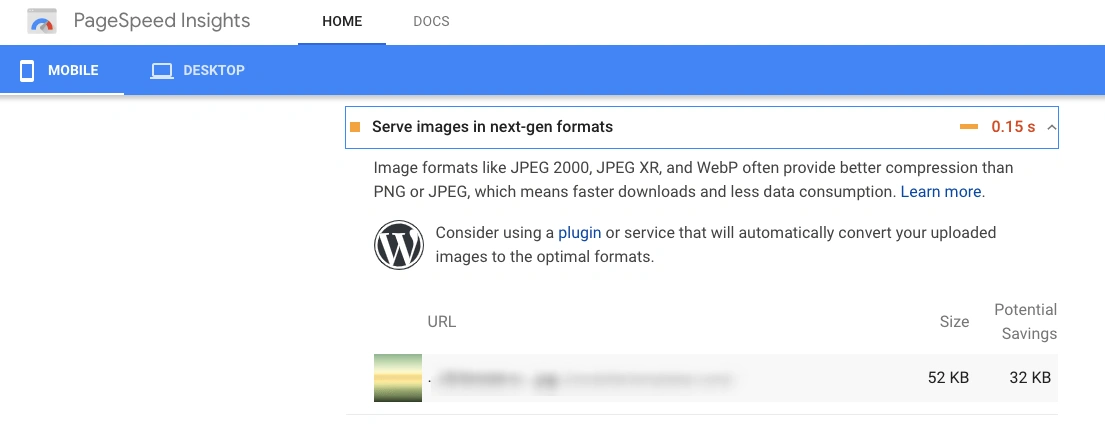This screenshot has height=424, width=1105.
Task: Switch to the MOBILE results tab label
Action: tap(73, 71)
